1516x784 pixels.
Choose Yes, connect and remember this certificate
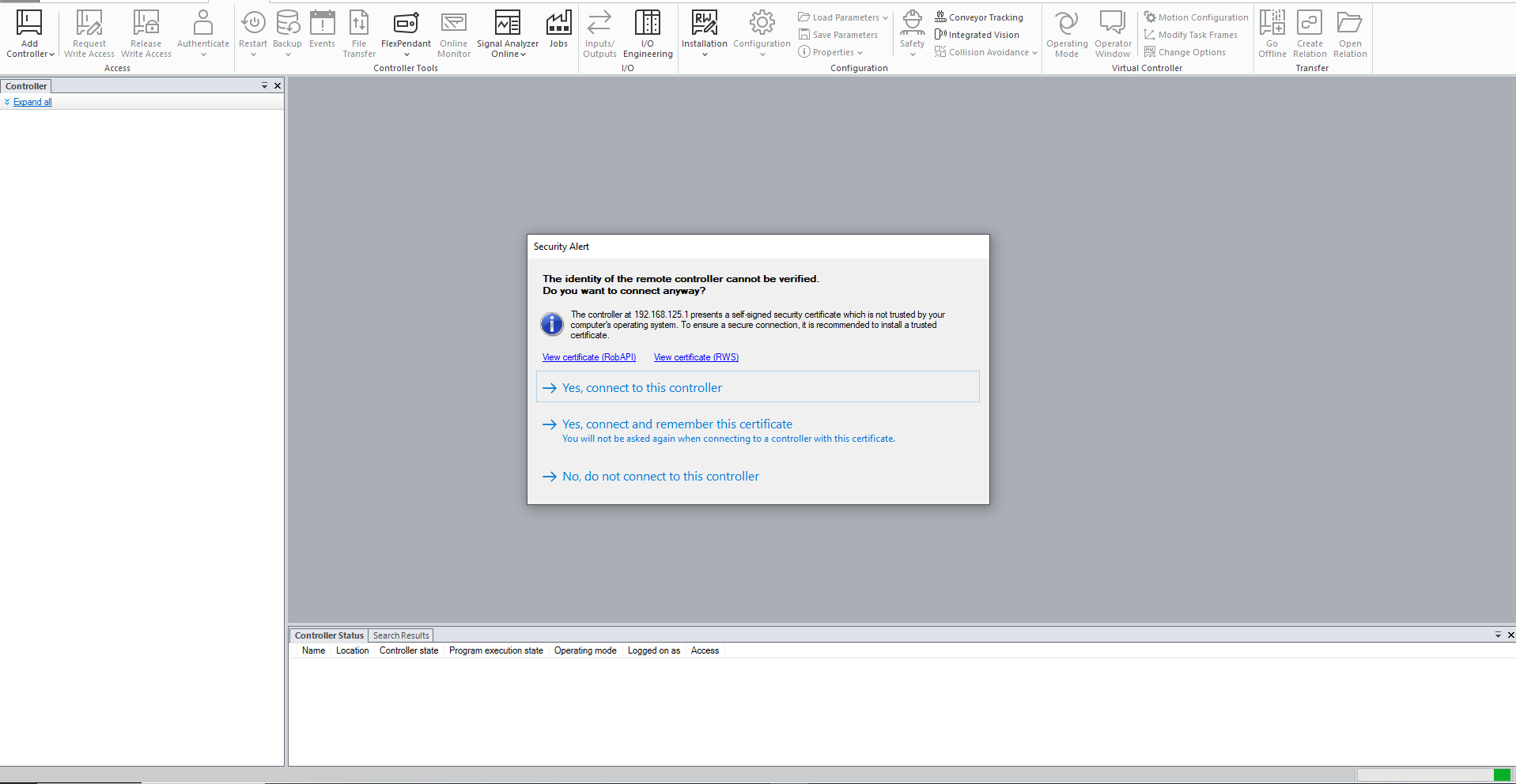[758, 430]
